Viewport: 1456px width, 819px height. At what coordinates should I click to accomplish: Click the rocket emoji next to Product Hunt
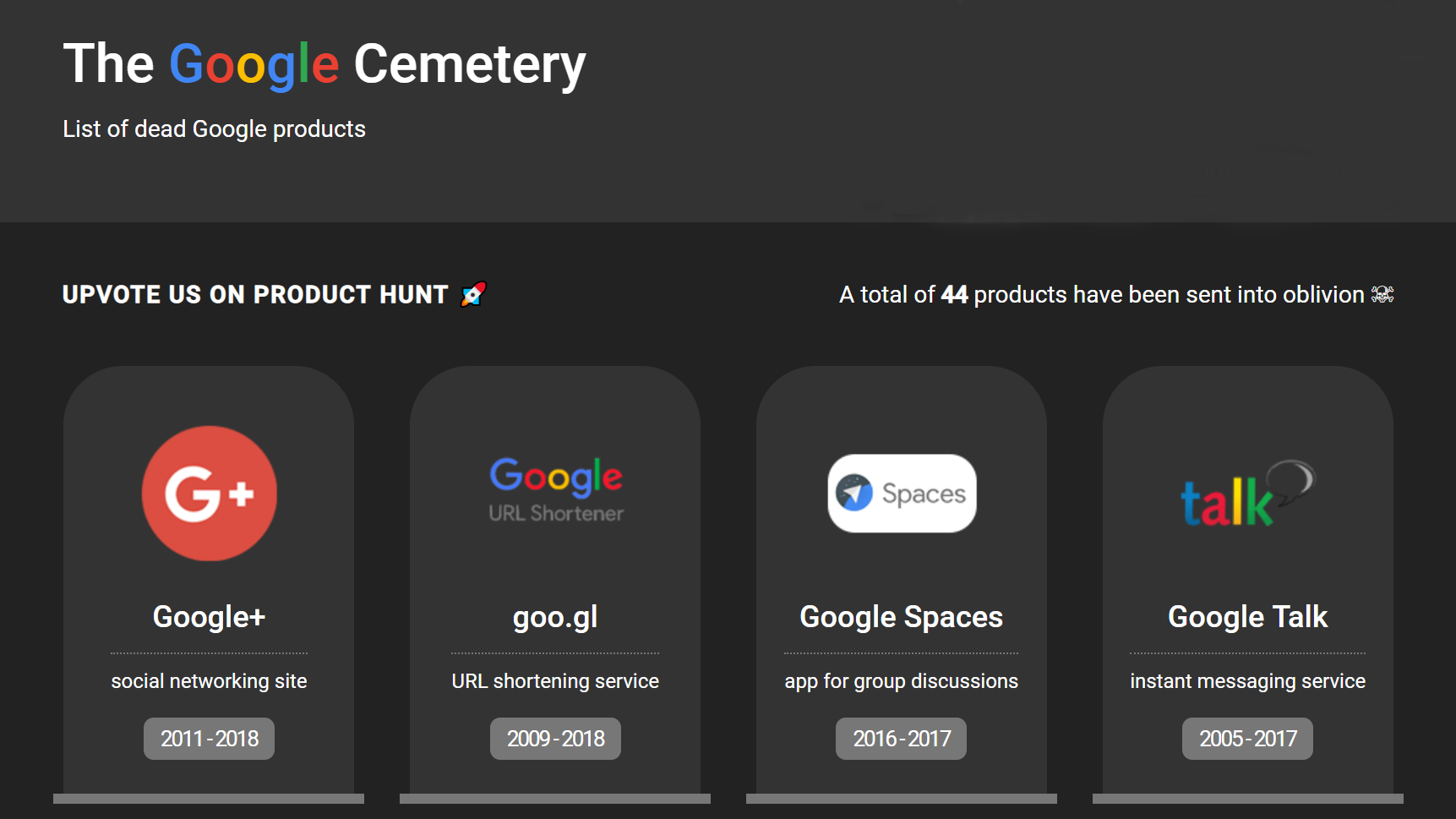pyautogui.click(x=471, y=294)
